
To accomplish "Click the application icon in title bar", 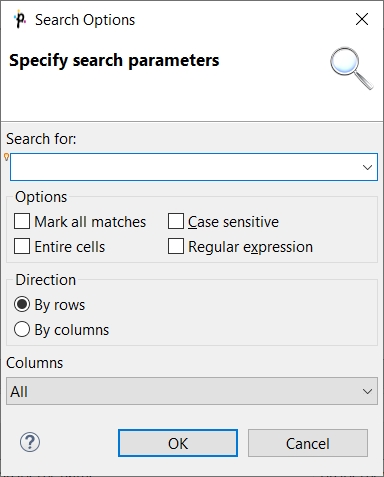I will (x=20, y=20).
